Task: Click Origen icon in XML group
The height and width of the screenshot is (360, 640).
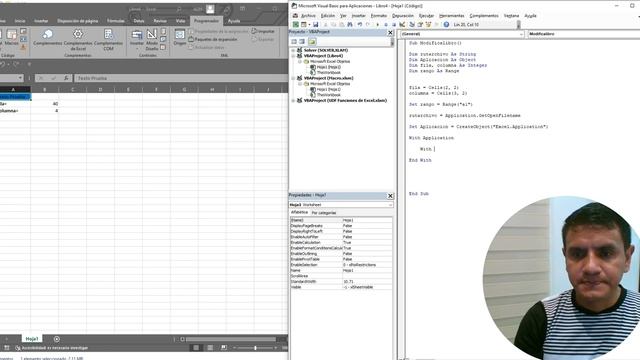Action: (x=180, y=35)
